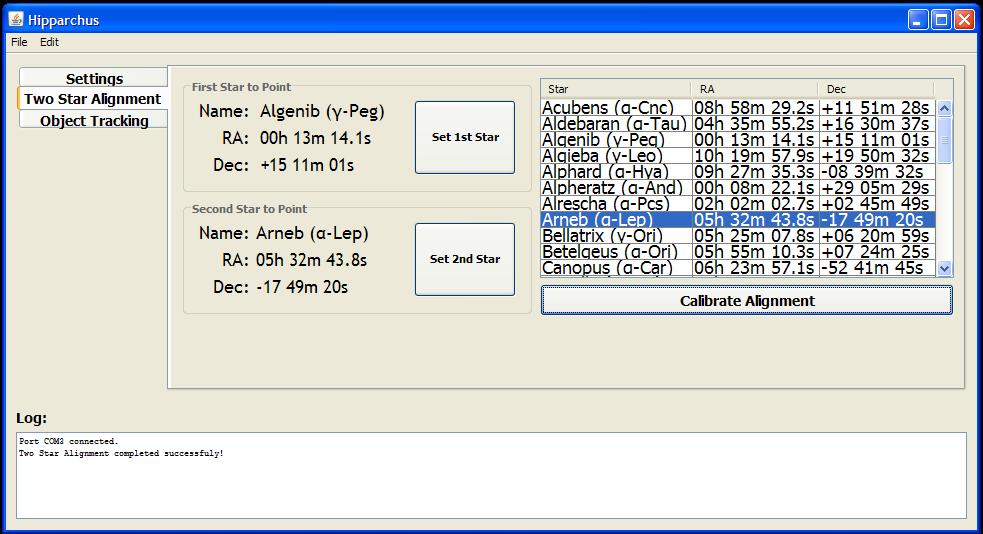
Task: Go to the Object Tracking tab
Action: (94, 121)
